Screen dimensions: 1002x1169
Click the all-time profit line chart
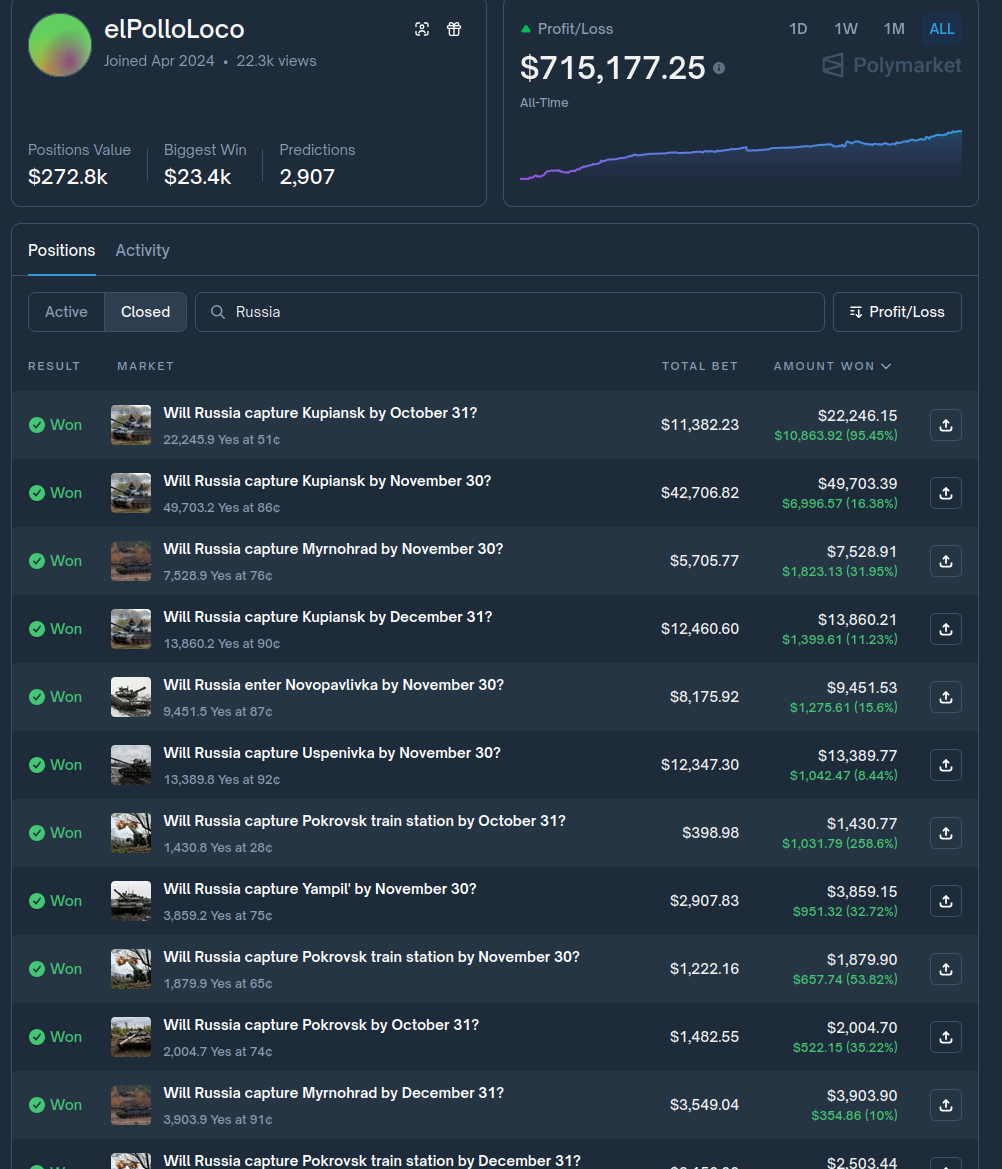[x=740, y=155]
